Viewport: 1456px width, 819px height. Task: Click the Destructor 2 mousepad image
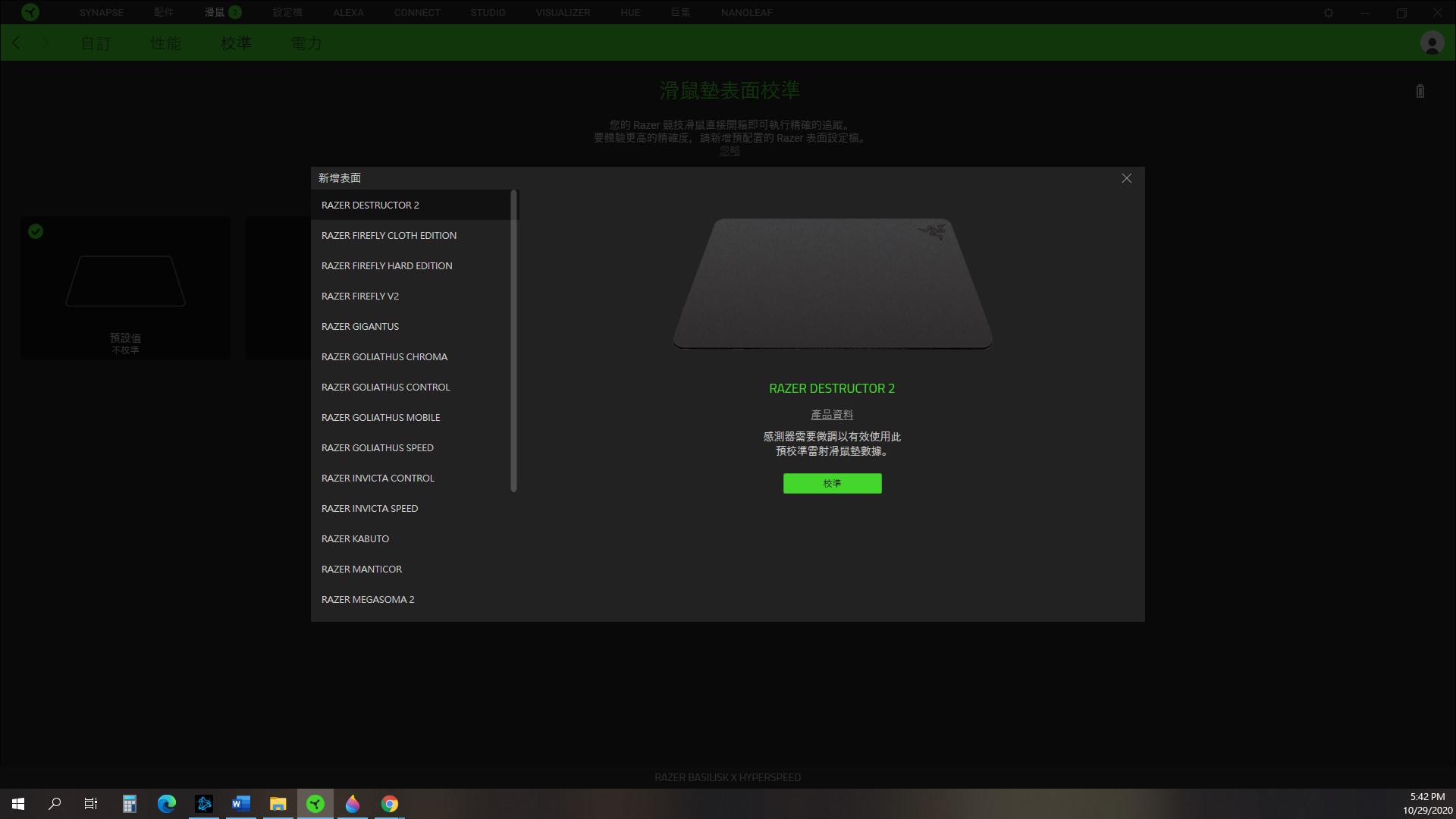click(833, 284)
